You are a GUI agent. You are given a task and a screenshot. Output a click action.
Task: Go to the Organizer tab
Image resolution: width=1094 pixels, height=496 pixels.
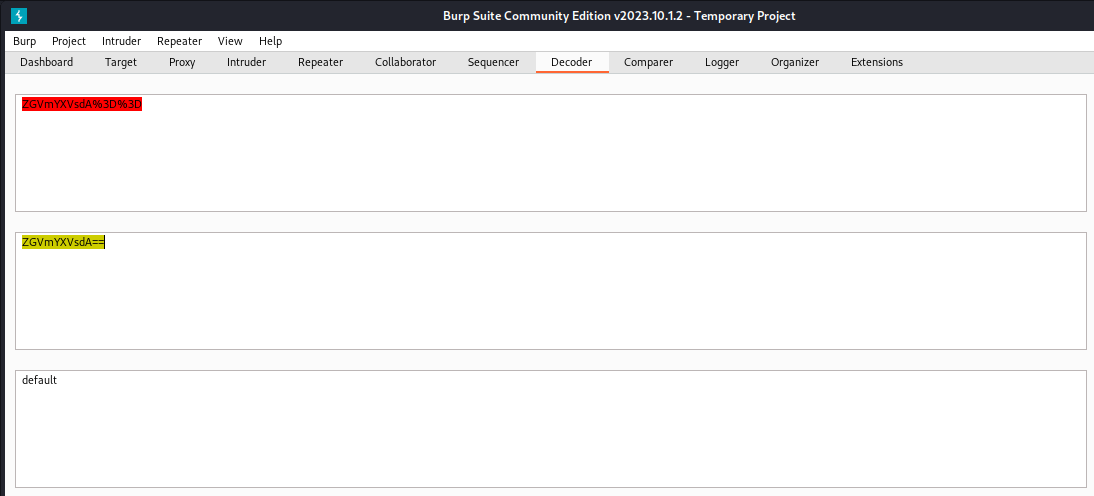[x=794, y=62]
